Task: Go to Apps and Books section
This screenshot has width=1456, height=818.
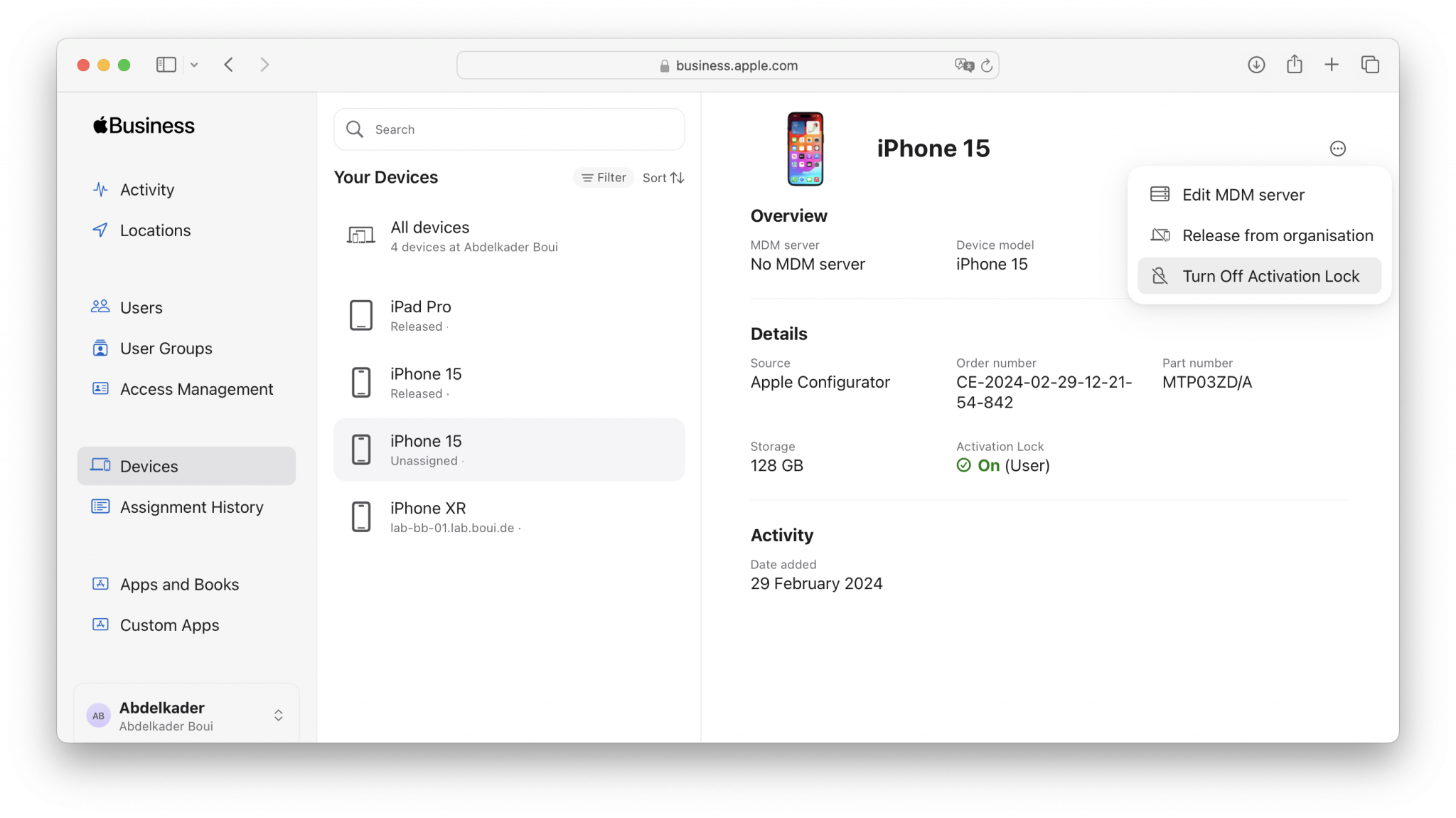Action: [179, 585]
